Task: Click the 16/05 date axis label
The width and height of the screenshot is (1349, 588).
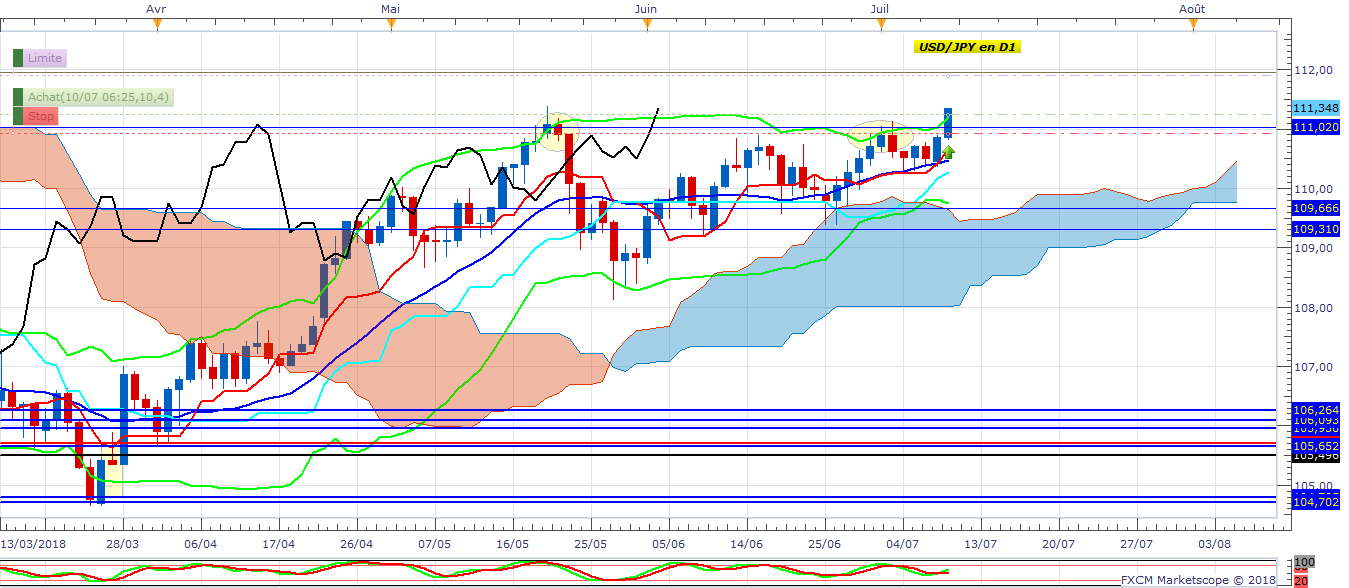Action: click(513, 543)
